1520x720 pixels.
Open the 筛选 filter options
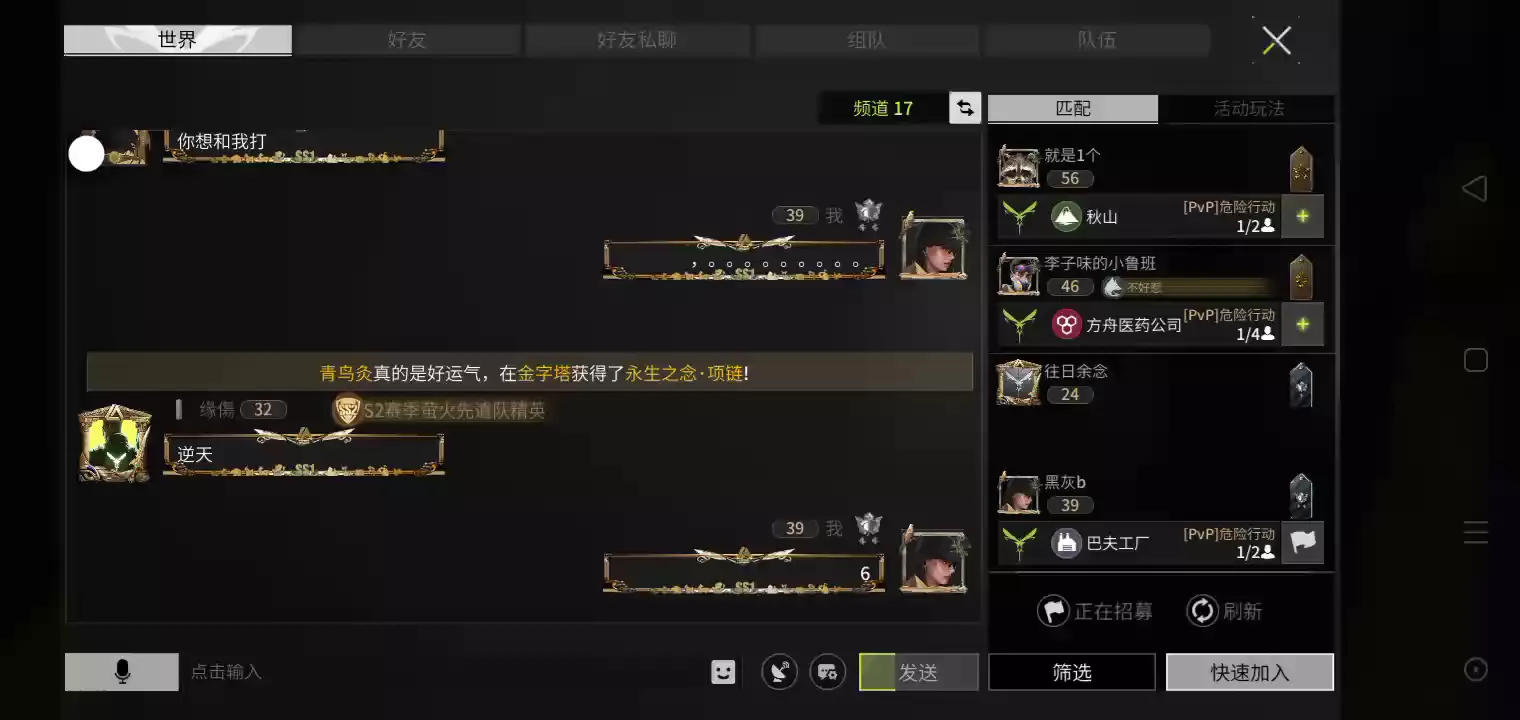(1072, 672)
